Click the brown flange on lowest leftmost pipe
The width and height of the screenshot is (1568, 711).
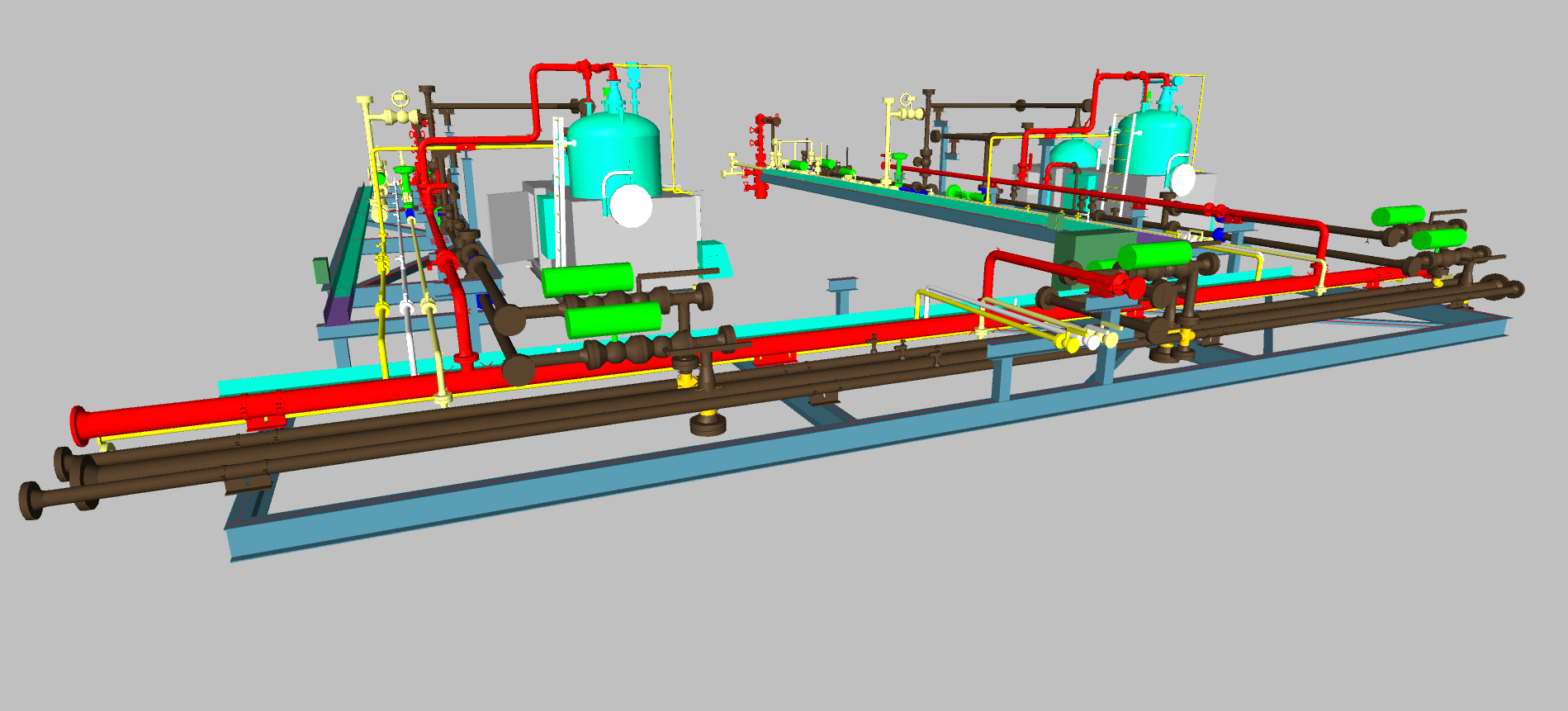coord(31,501)
